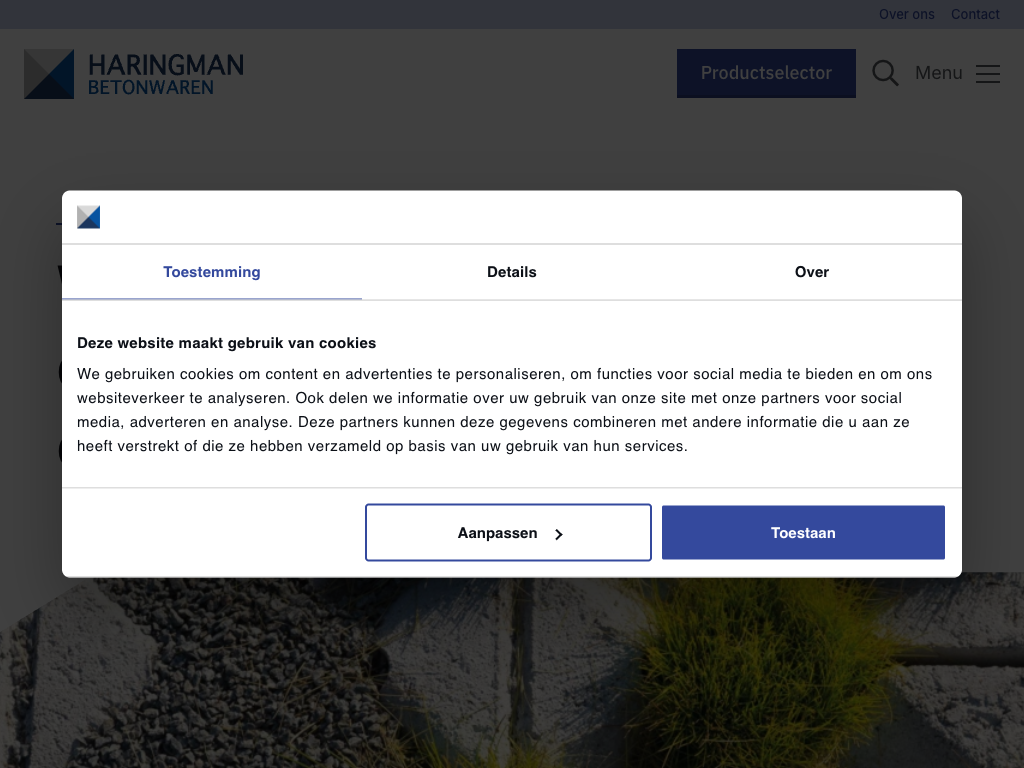
Task: Follow the Over ons link
Action: [x=906, y=14]
